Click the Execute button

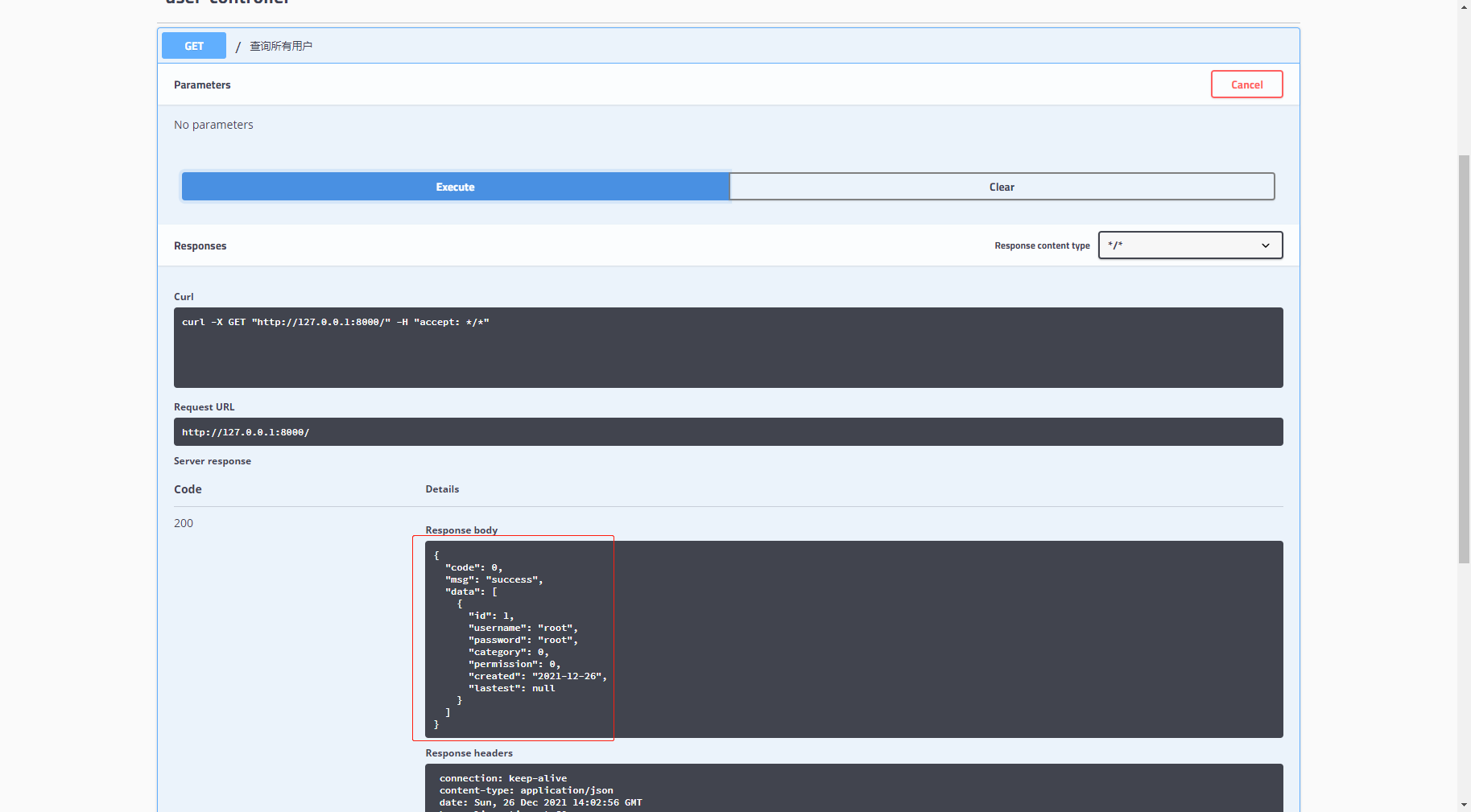(456, 187)
